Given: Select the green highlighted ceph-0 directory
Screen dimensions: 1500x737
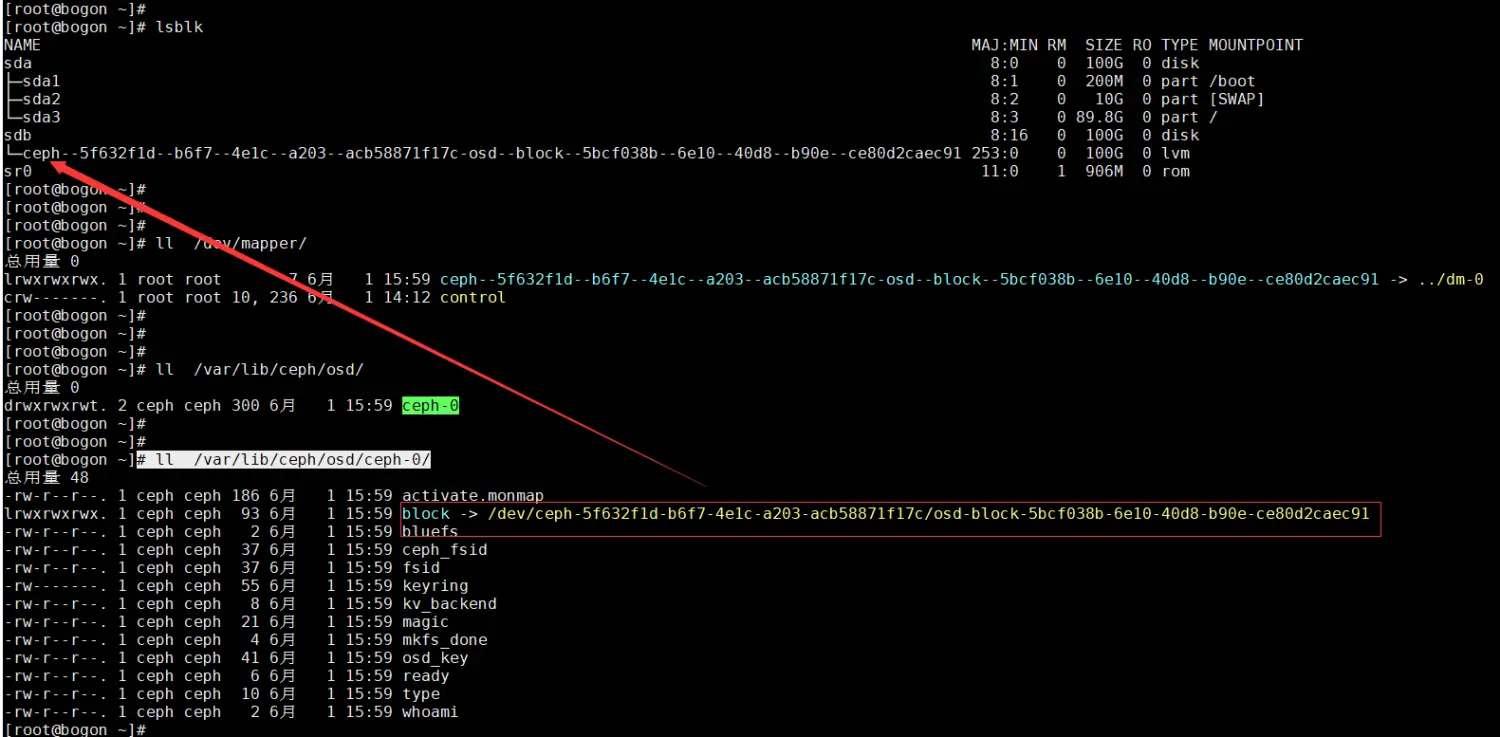Looking at the screenshot, I should point(430,405).
